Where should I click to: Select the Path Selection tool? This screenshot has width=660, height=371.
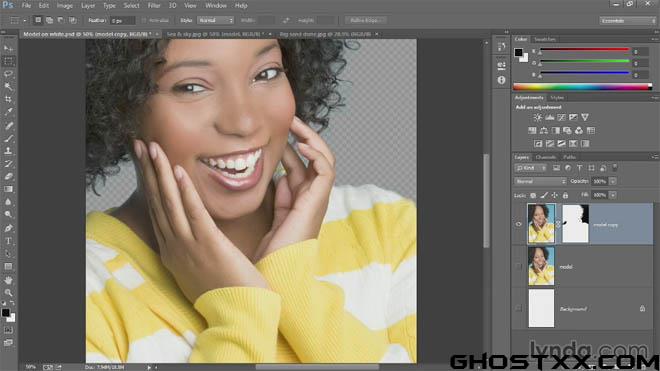8,254
